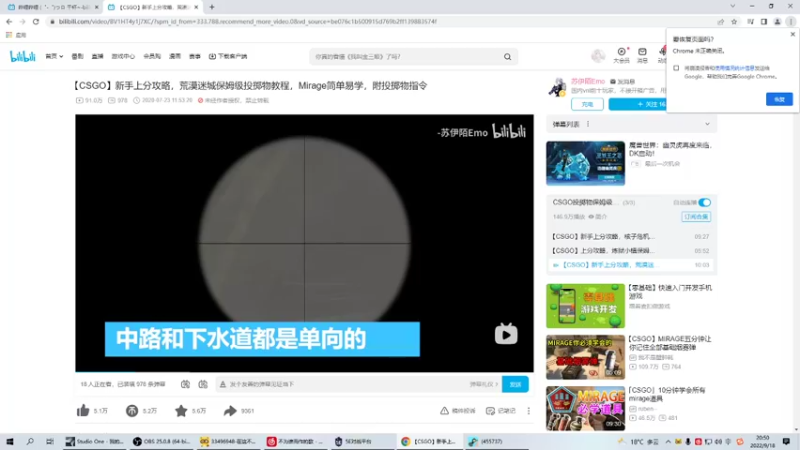Open the 消息 messages icon
Image resolution: width=800 pixels, height=450 pixels.
coord(642,55)
